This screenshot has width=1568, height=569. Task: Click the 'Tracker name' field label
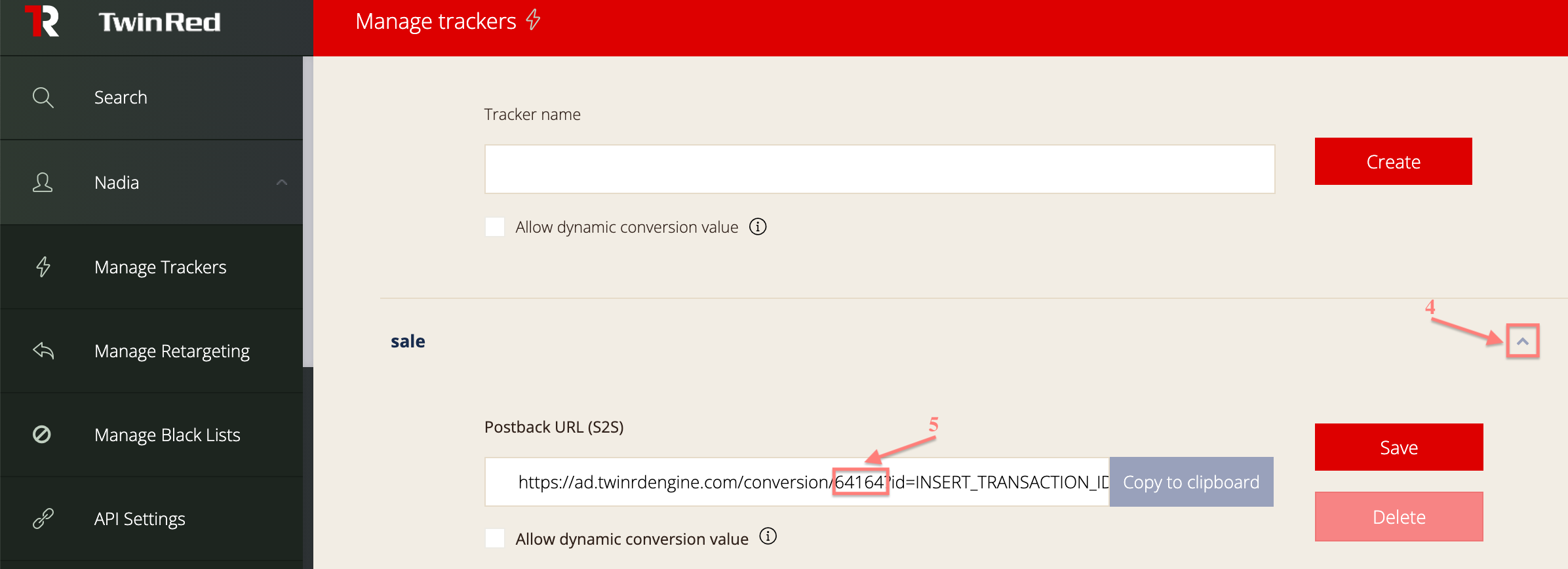point(532,114)
